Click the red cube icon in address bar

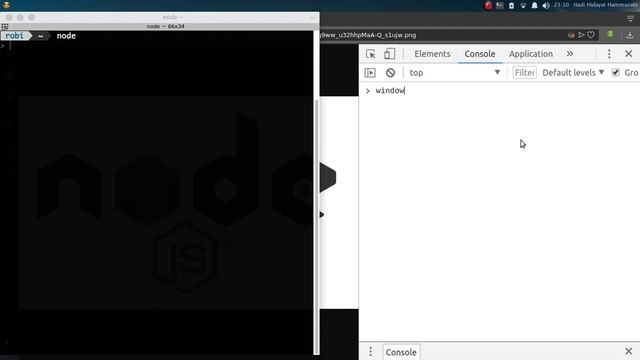tap(571, 35)
